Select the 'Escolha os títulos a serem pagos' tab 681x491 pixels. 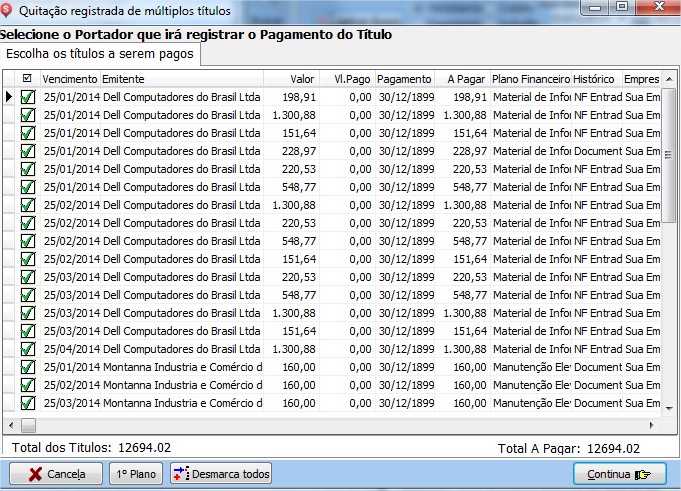click(x=100, y=55)
